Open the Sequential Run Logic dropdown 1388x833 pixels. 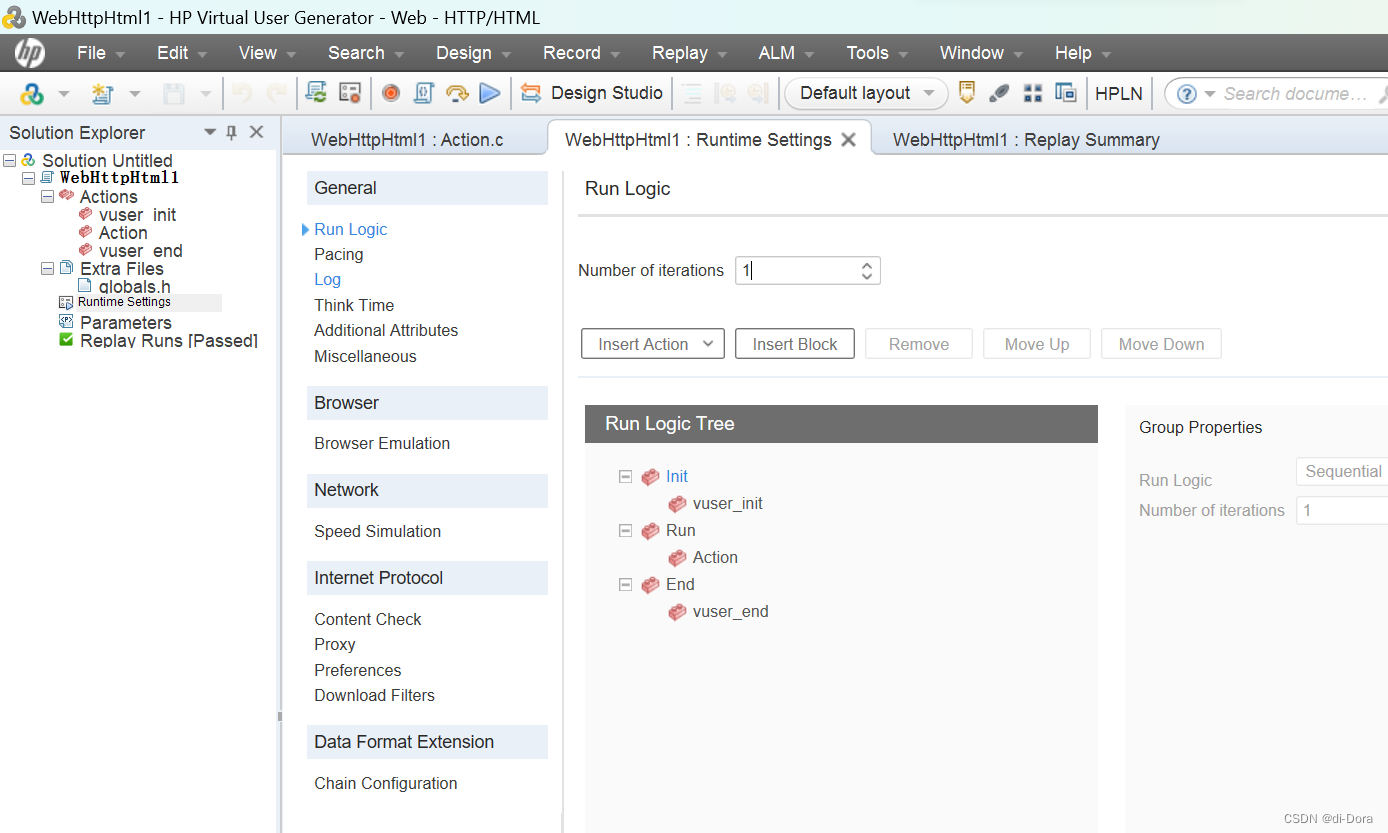tap(1341, 472)
